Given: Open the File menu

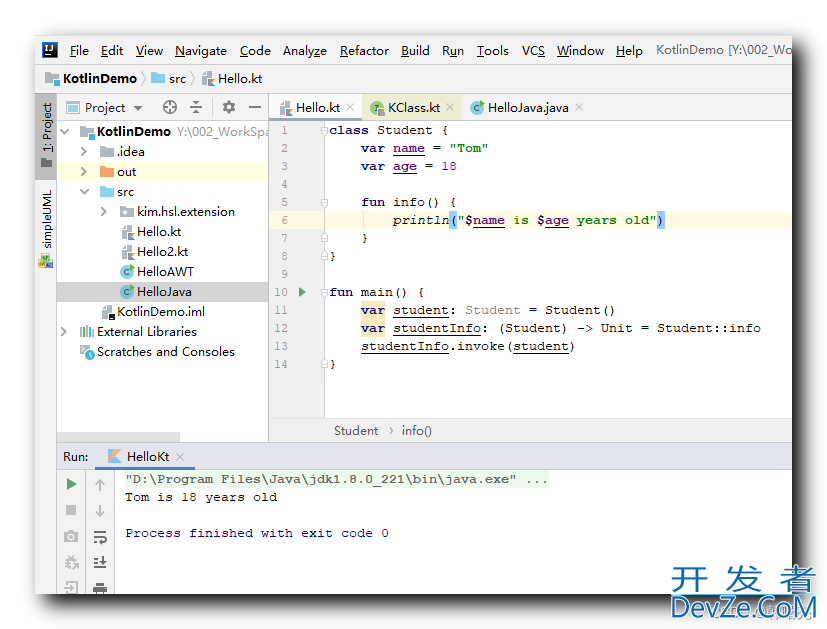Looking at the screenshot, I should (79, 51).
